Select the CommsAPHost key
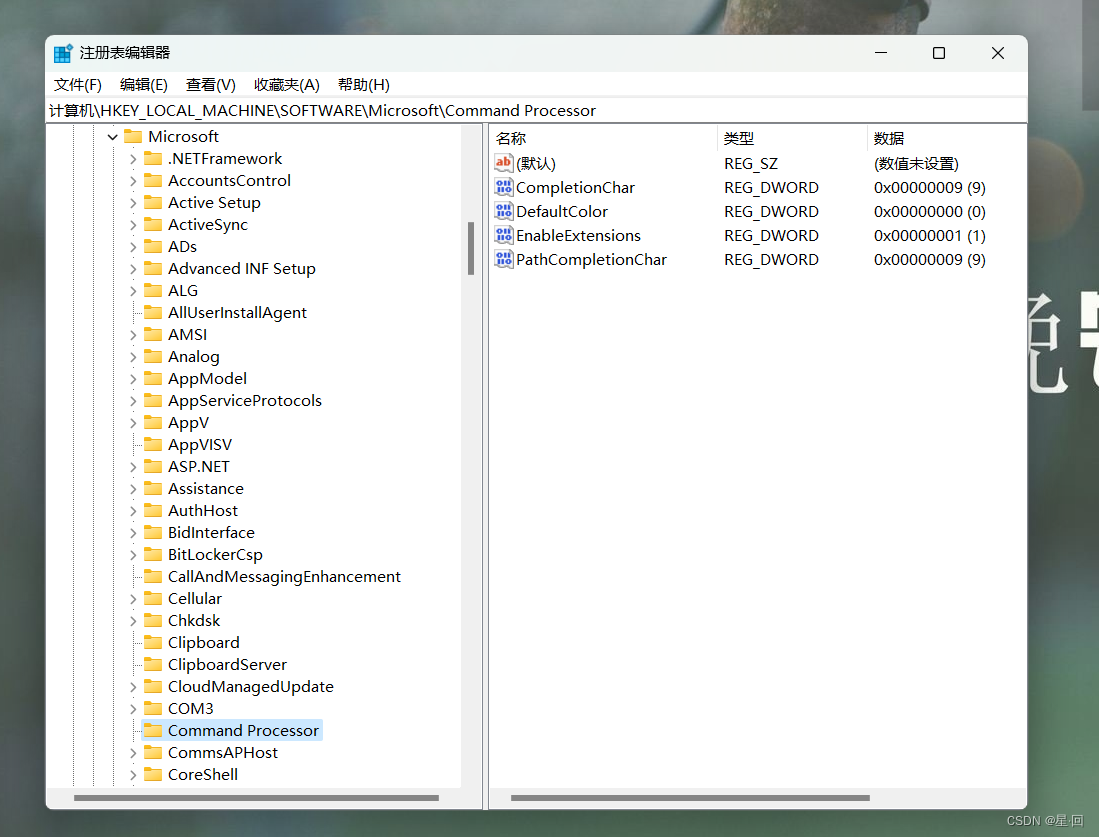The height and width of the screenshot is (837, 1099). [223, 752]
